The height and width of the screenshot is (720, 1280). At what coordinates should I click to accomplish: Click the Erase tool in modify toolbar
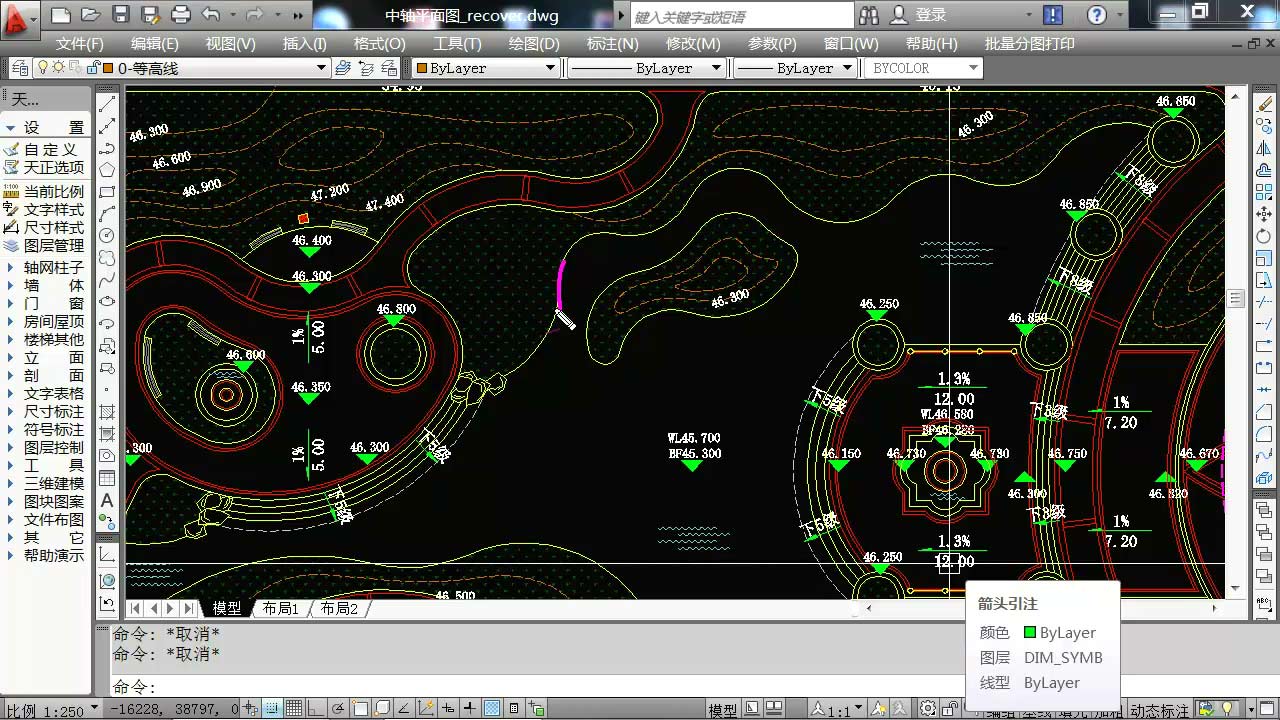(1263, 104)
